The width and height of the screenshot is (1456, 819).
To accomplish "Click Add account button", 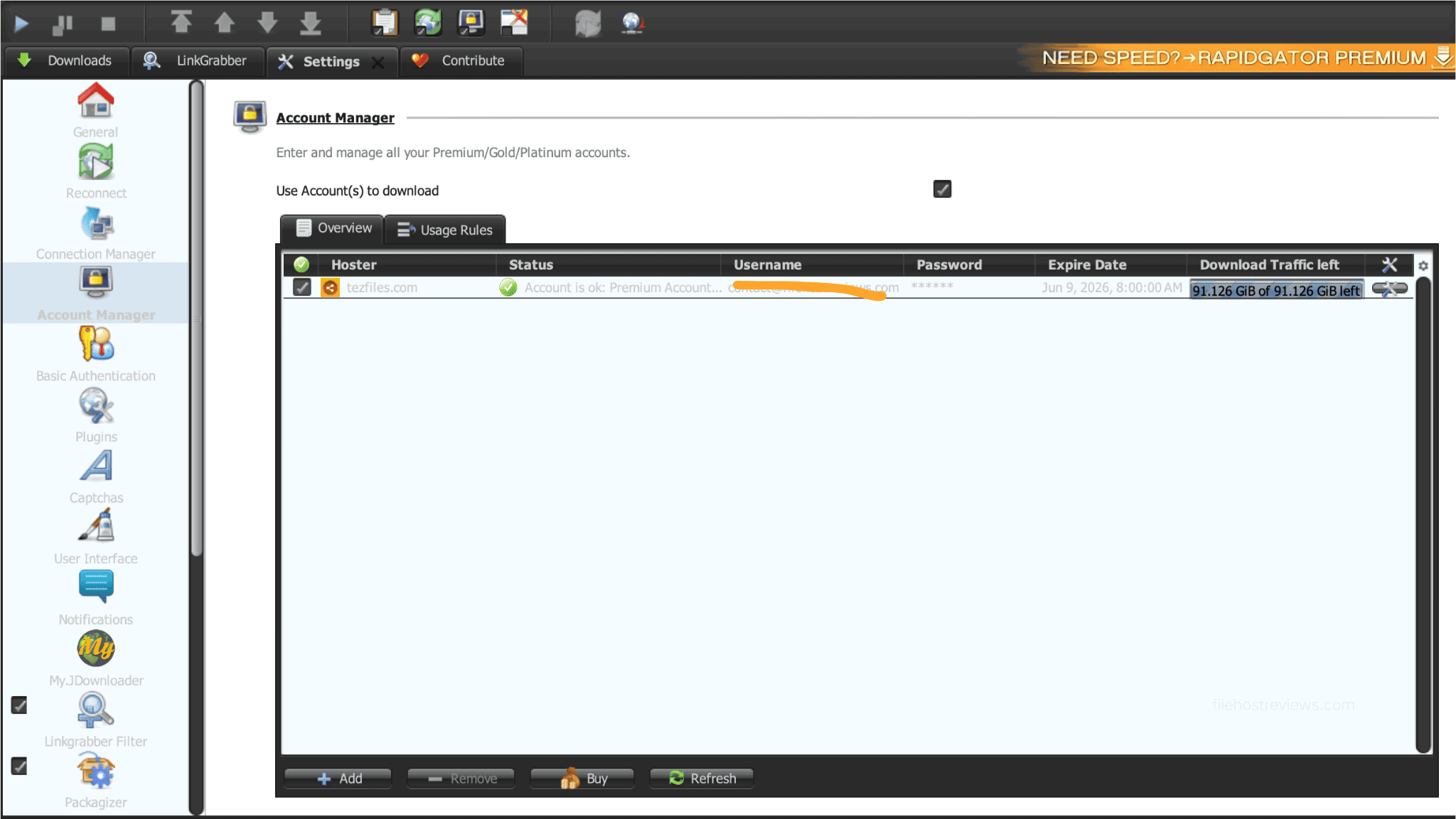I will (338, 778).
